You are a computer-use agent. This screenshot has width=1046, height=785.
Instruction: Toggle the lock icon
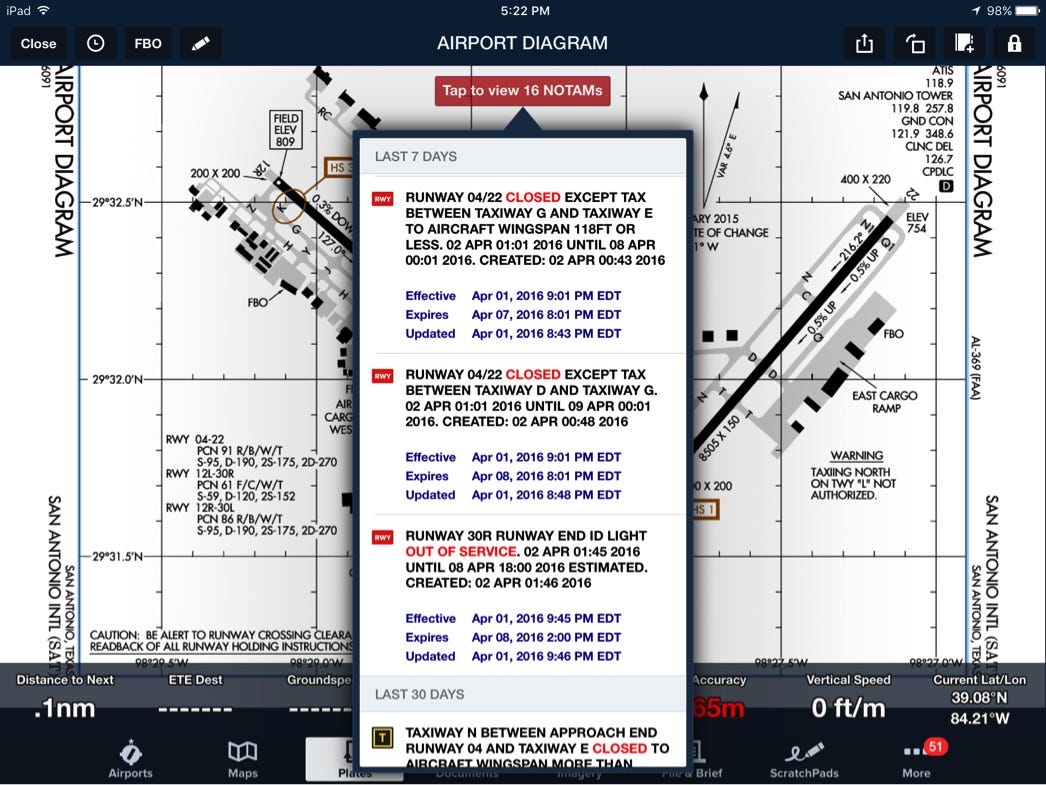click(1015, 44)
